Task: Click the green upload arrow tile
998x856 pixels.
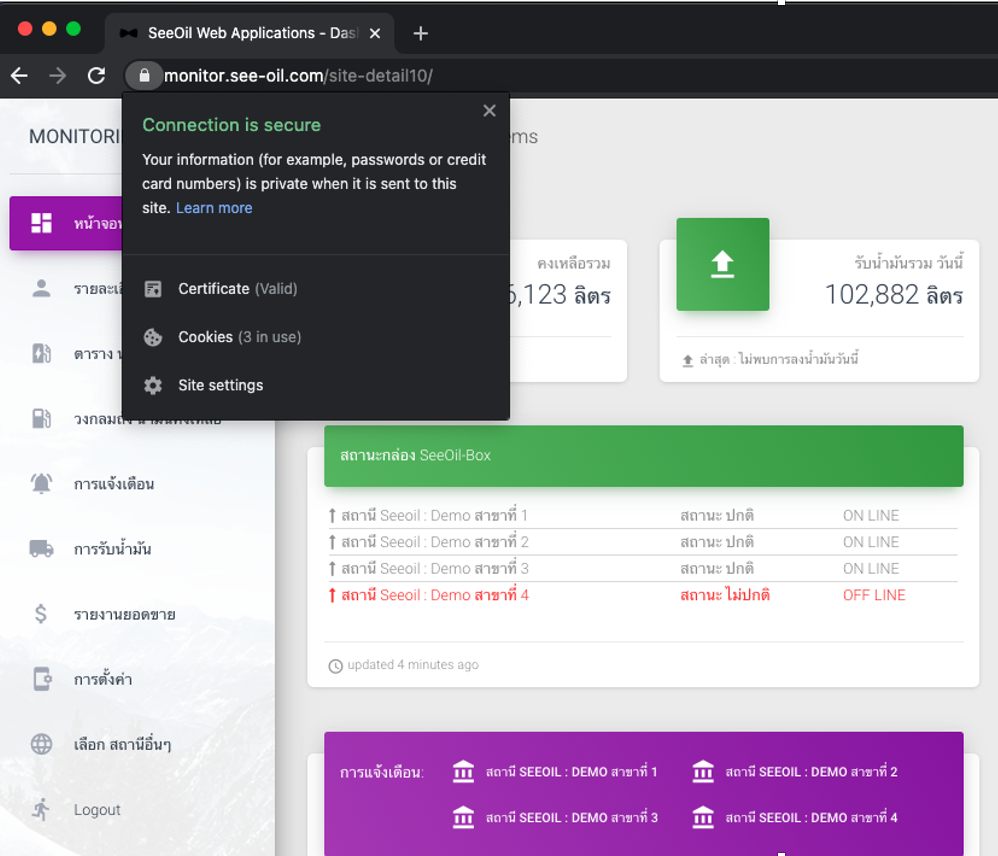Action: coord(722,264)
